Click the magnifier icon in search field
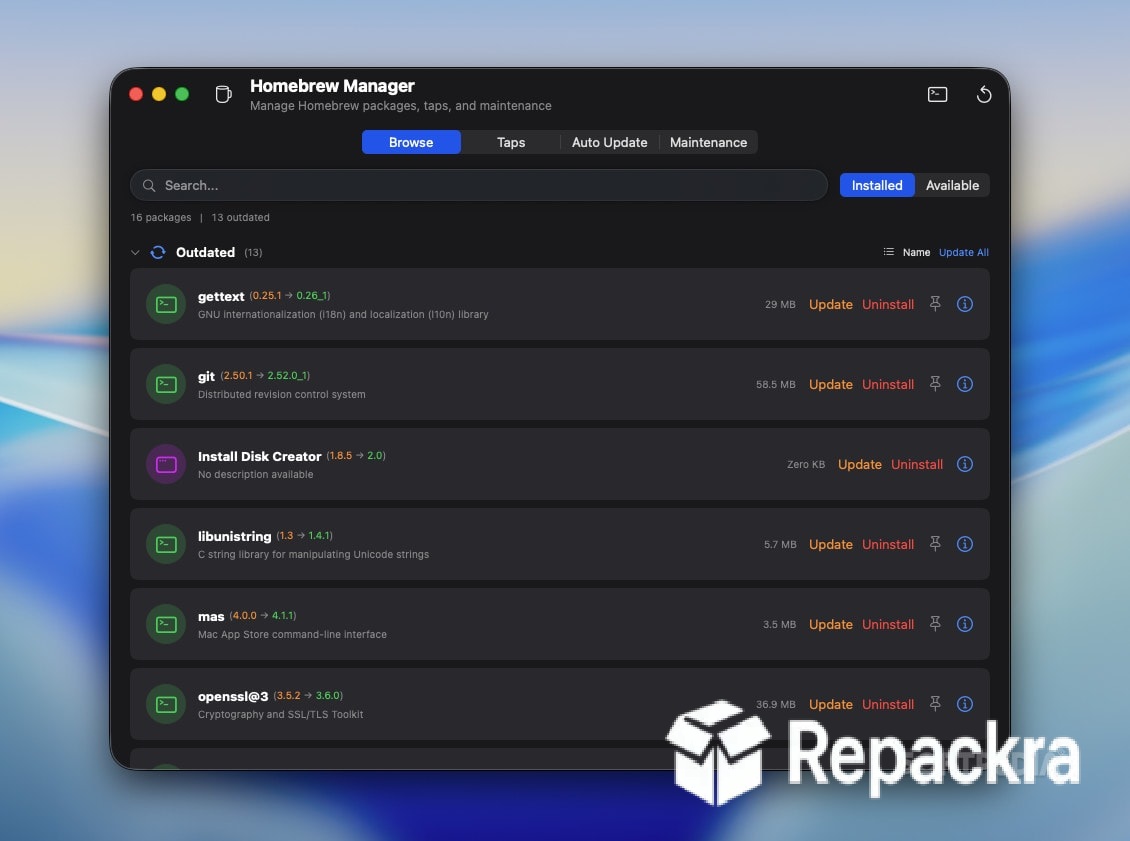The height and width of the screenshot is (841, 1130). [x=148, y=185]
